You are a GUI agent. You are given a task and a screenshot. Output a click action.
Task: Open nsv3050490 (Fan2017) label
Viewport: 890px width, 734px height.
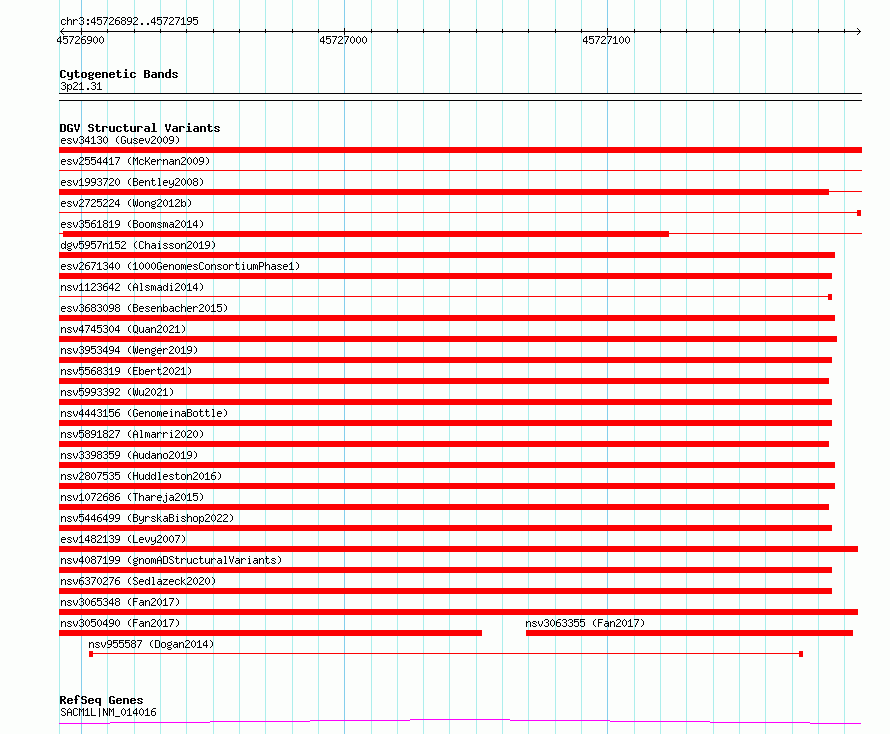pos(120,623)
